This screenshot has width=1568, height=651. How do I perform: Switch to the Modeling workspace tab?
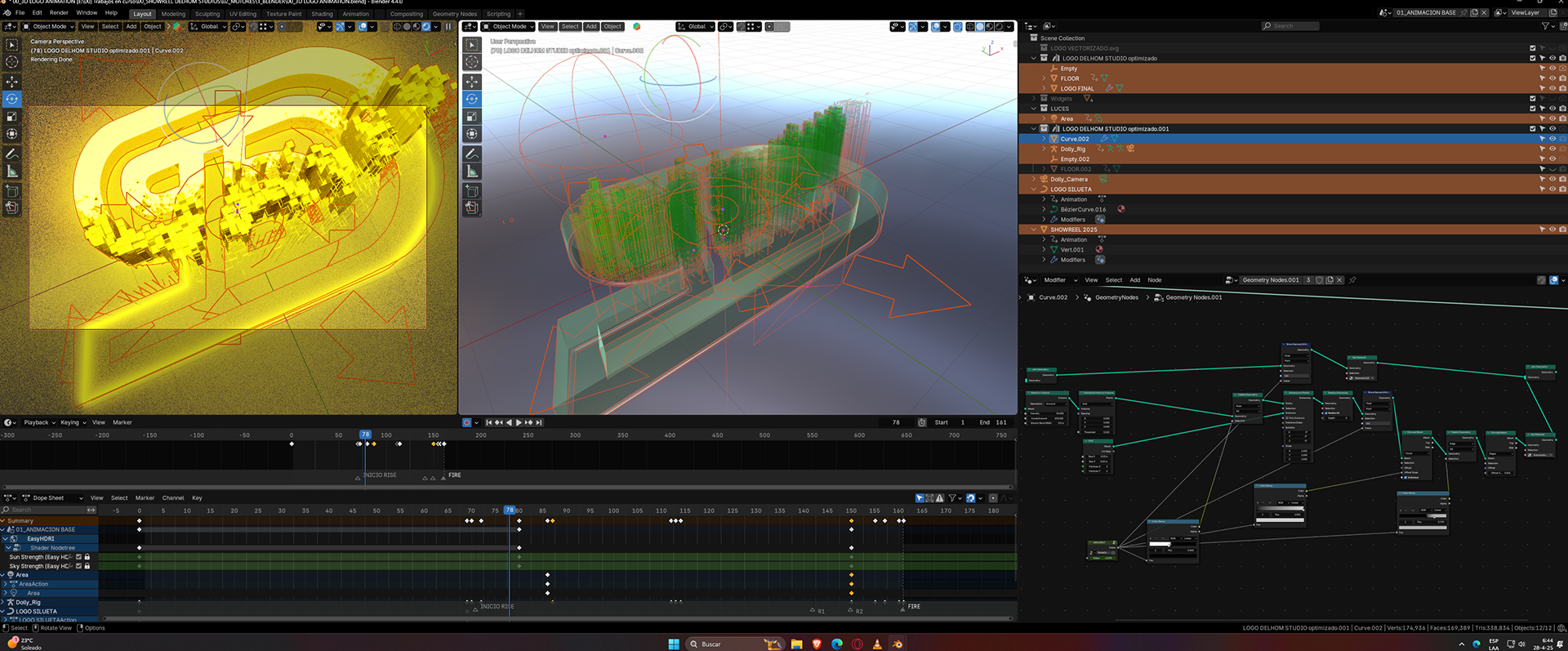[x=173, y=14]
